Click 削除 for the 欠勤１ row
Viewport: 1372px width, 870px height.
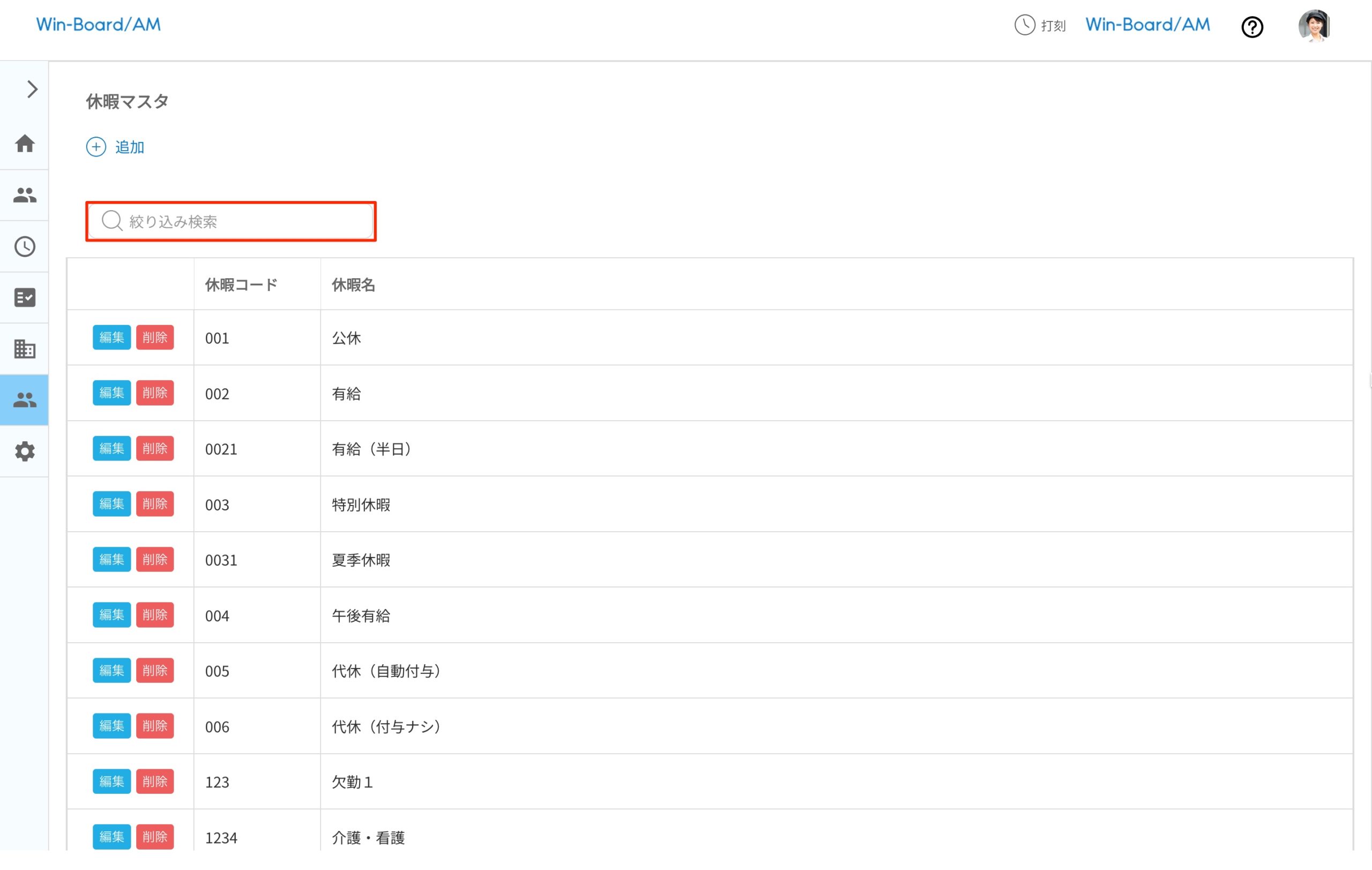(154, 781)
